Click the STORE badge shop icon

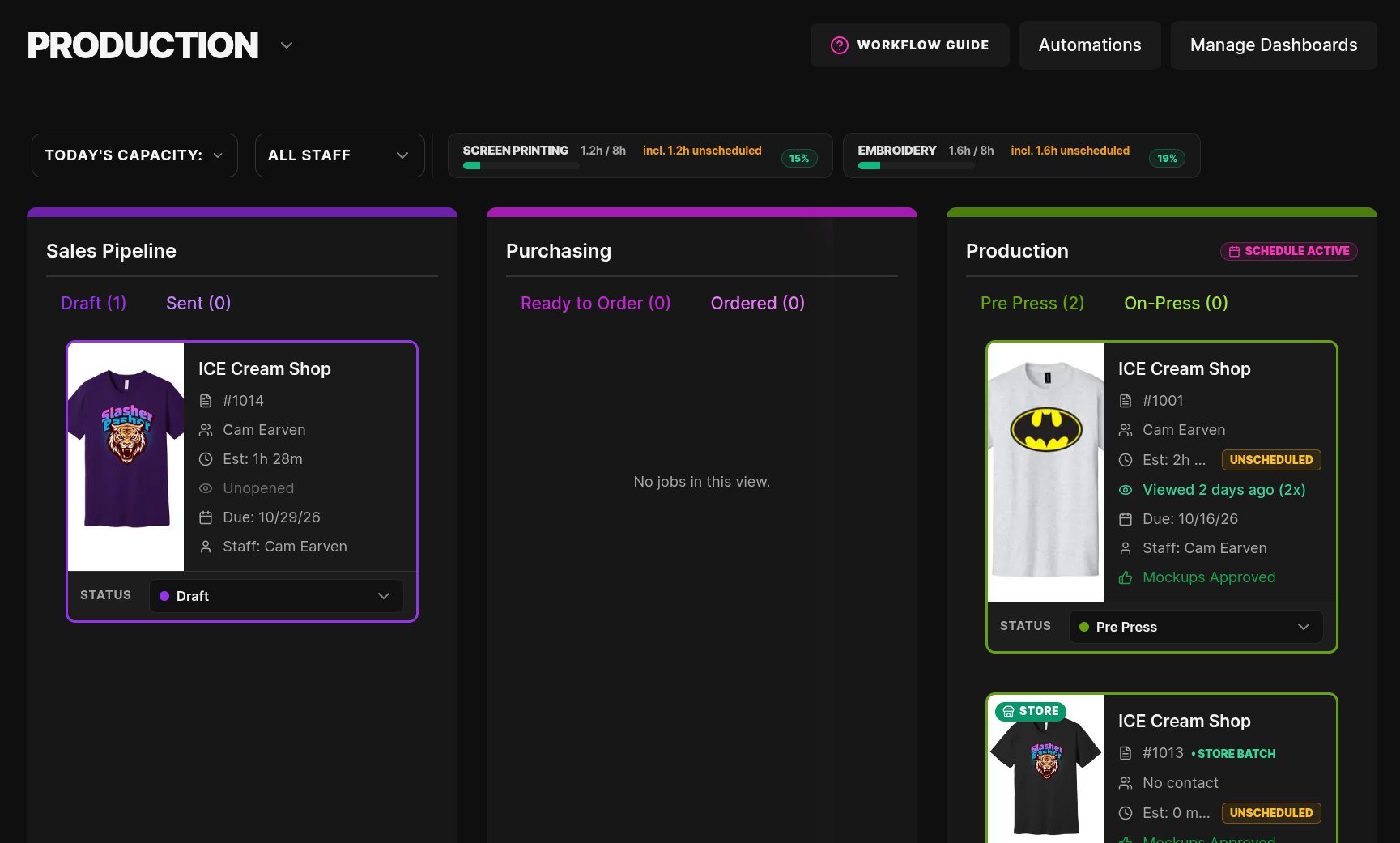(x=1008, y=712)
